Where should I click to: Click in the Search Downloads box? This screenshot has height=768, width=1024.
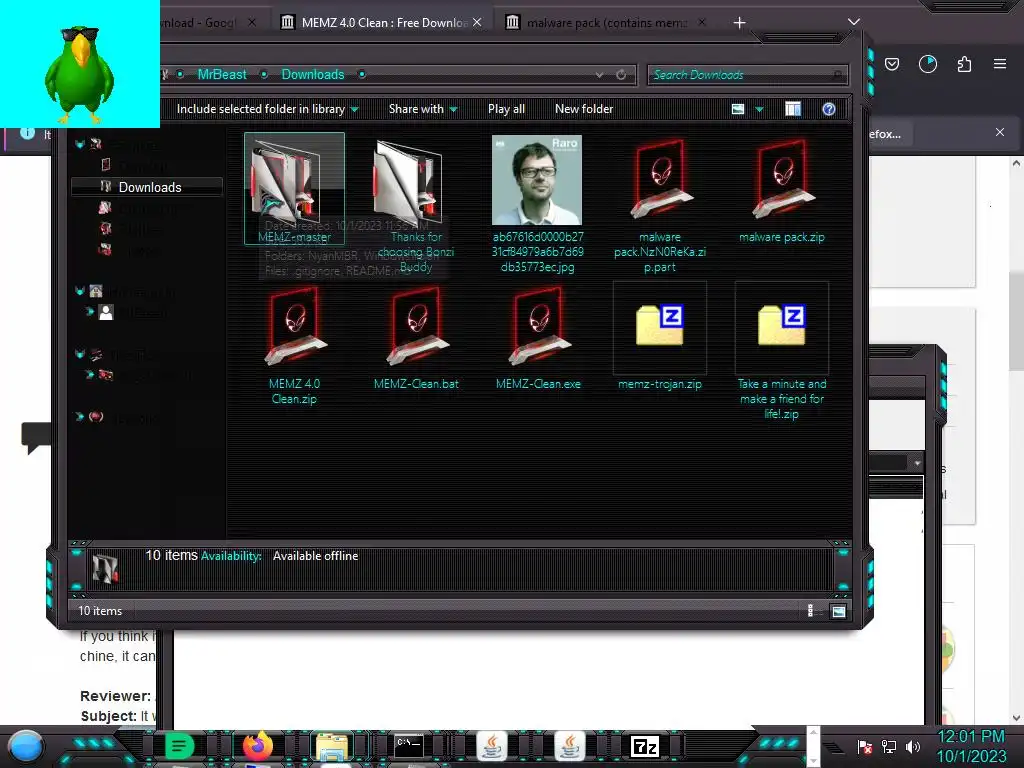[747, 75]
